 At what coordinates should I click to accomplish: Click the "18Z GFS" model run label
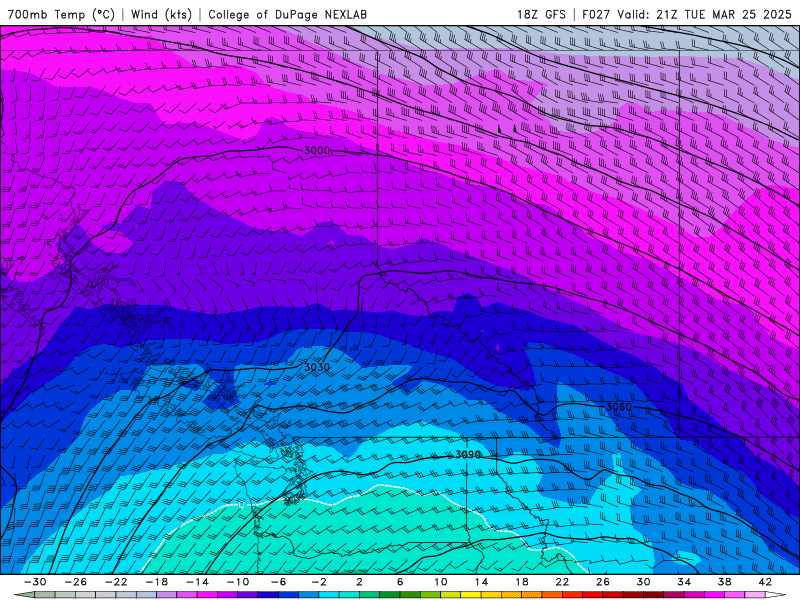point(541,14)
